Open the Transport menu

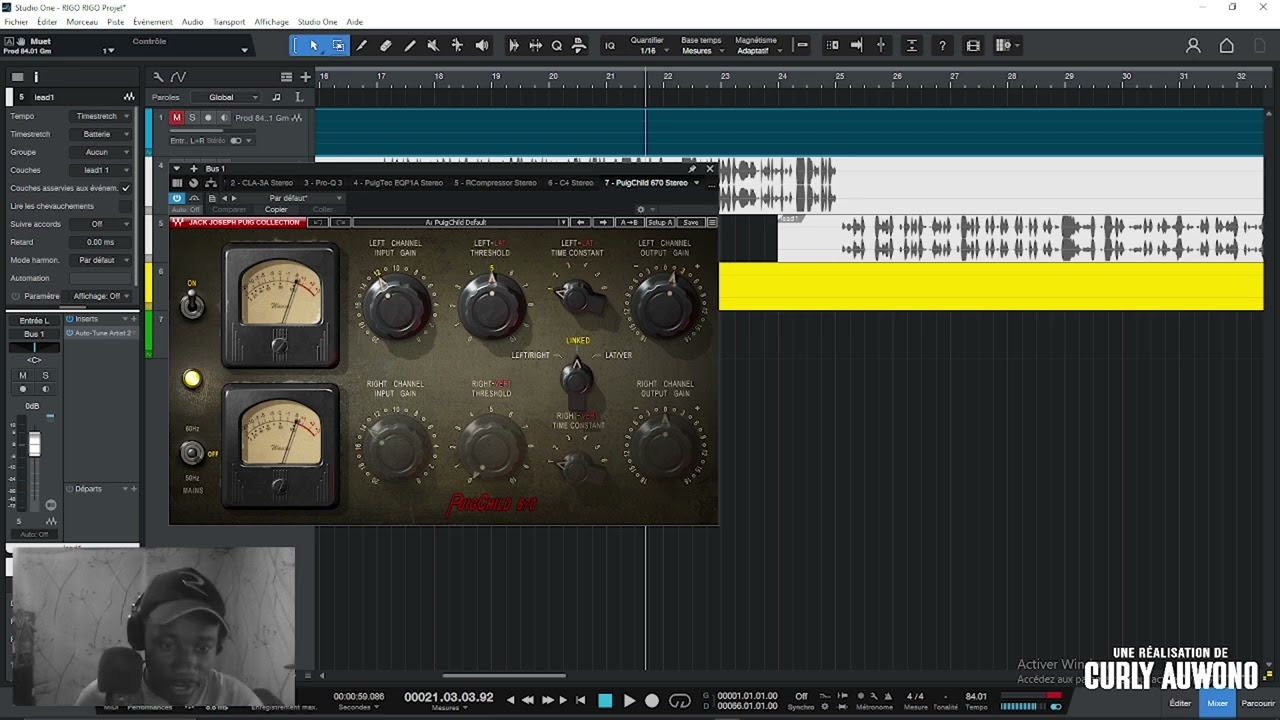point(229,22)
